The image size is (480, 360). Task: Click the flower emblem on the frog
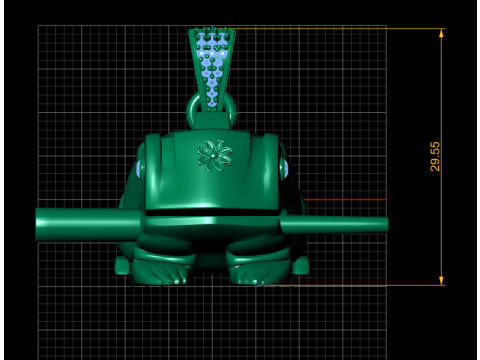click(214, 156)
